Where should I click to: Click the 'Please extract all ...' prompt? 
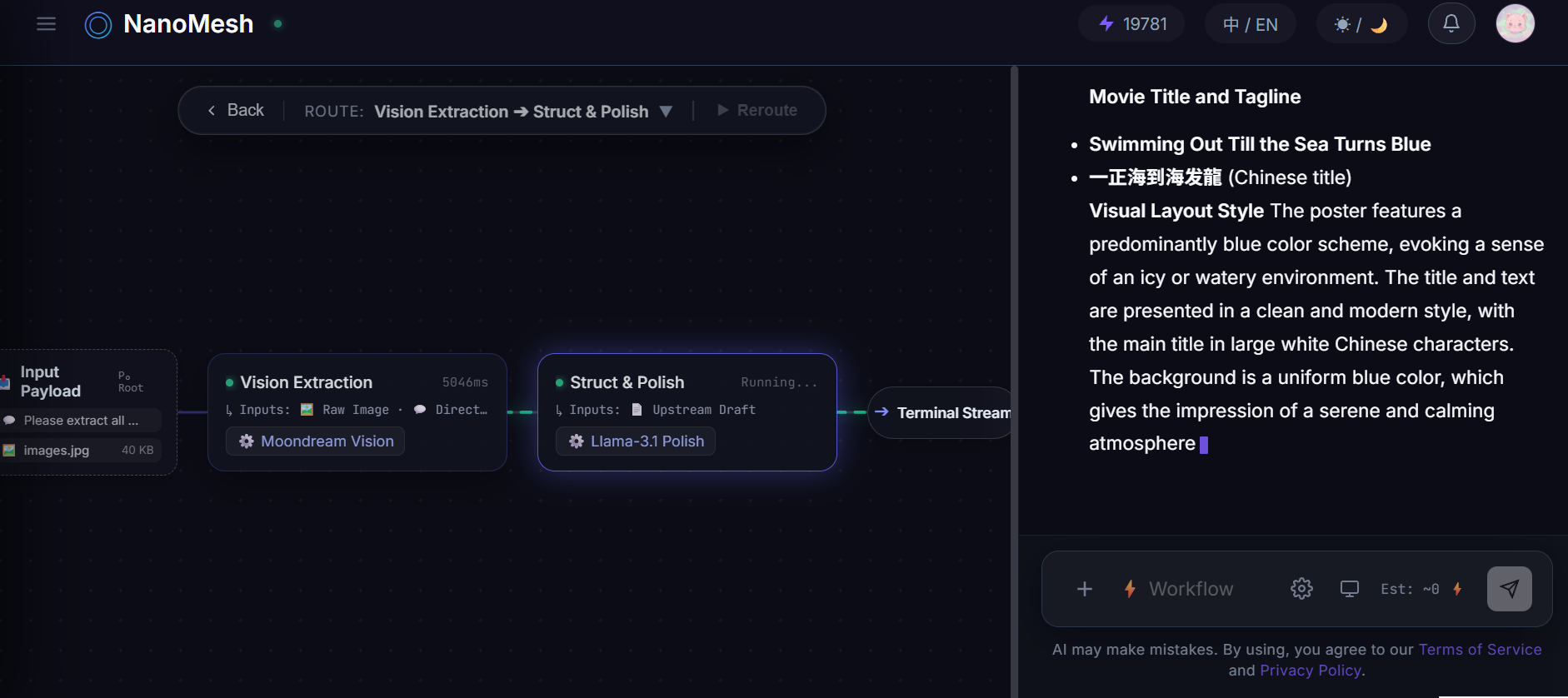[x=80, y=421]
